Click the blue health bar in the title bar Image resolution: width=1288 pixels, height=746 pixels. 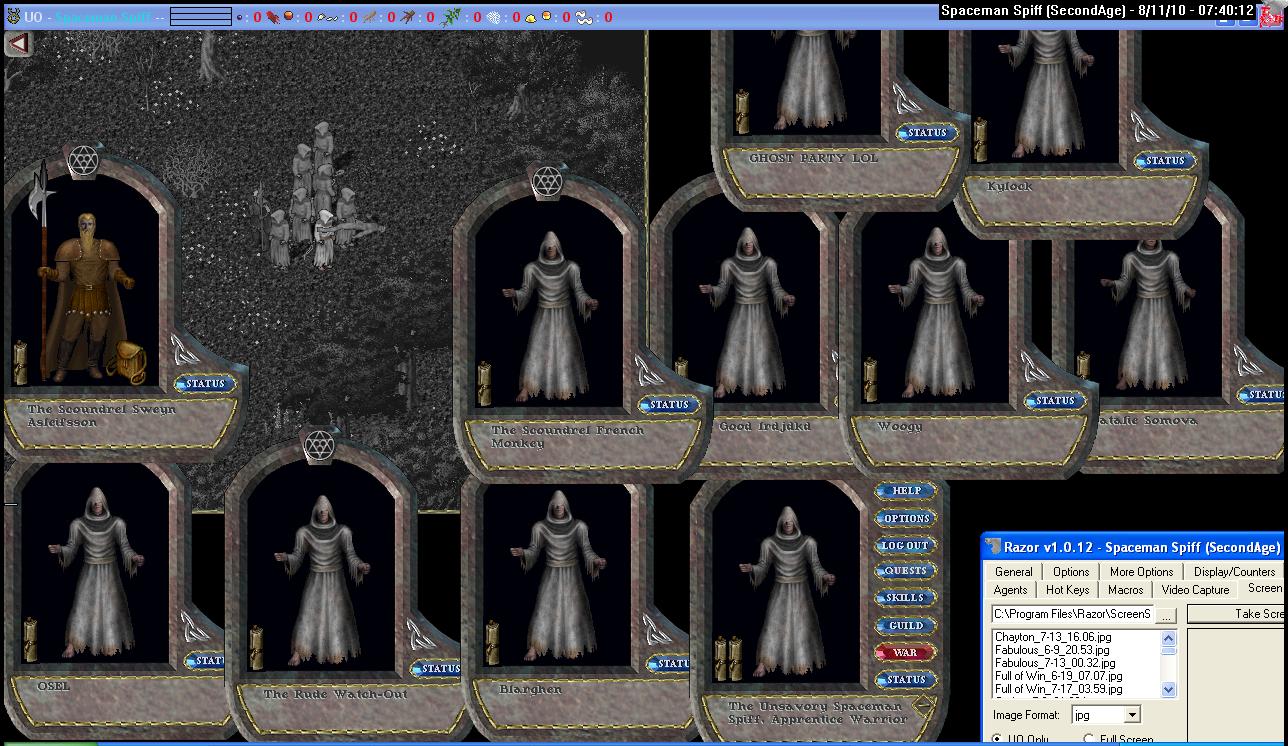[200, 17]
